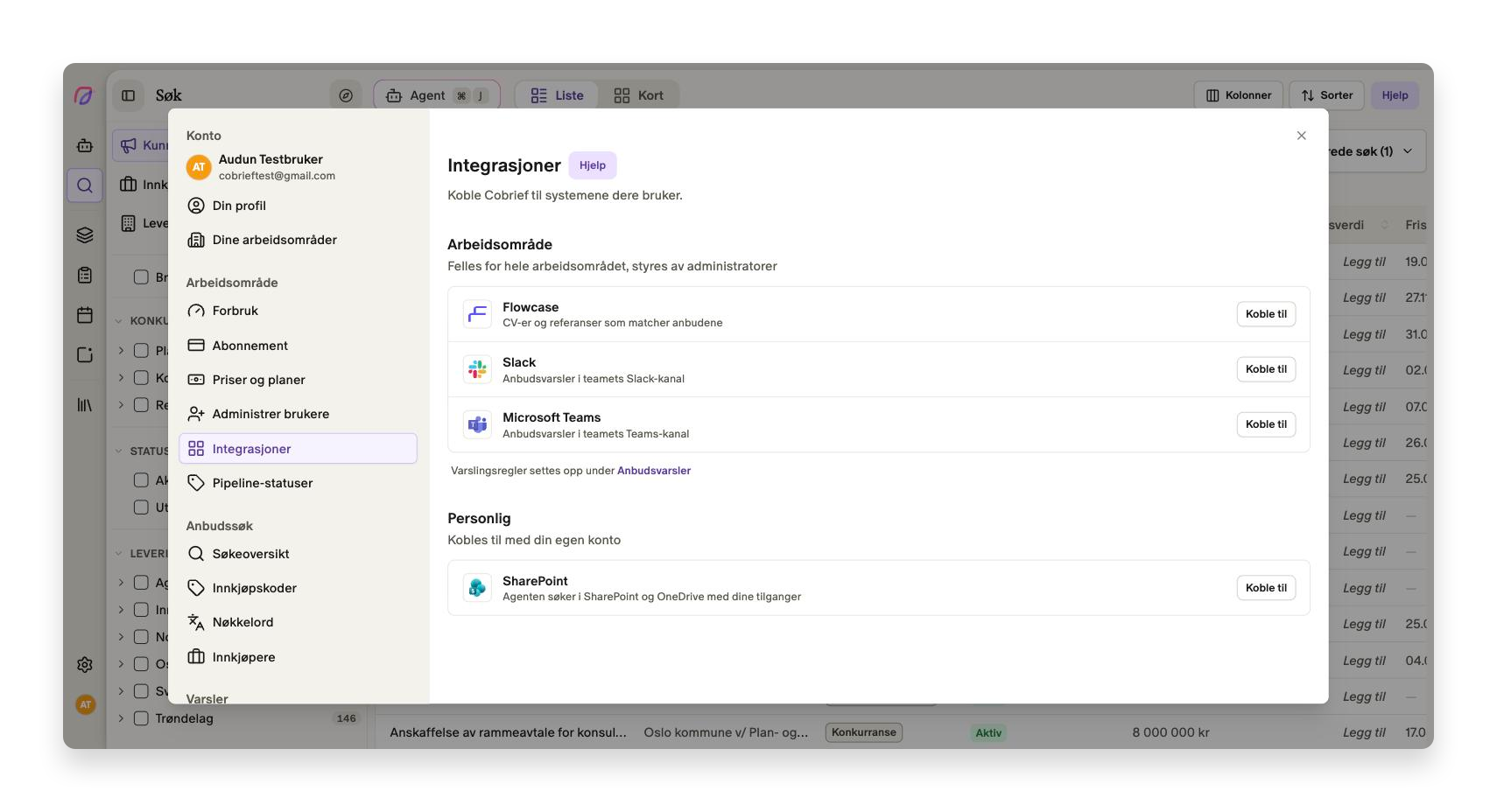Viewport: 1497px width, 812px height.
Task: Open the library books icon in left rail
Action: [x=85, y=405]
